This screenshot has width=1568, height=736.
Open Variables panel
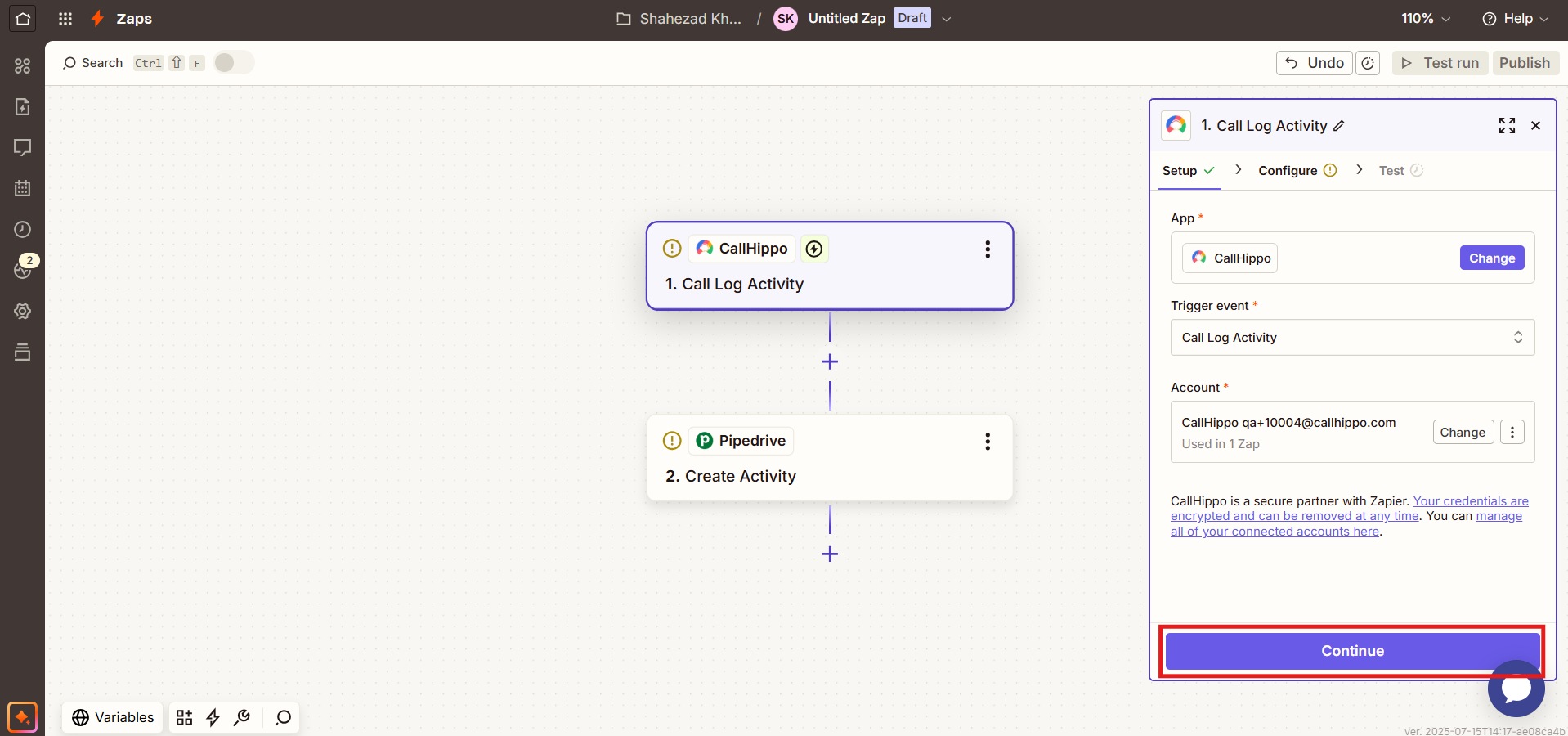tap(113, 717)
